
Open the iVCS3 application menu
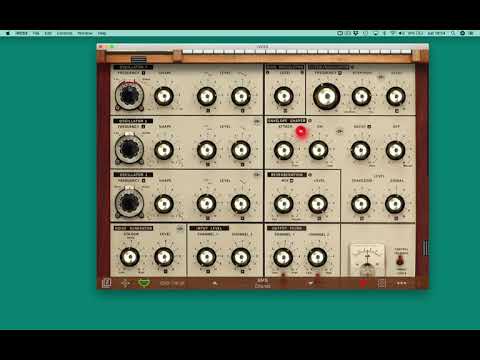[22, 33]
